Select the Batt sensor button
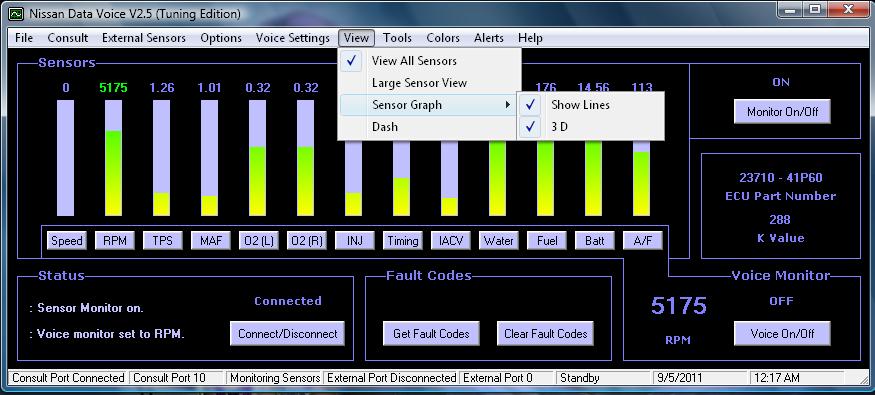Image resolution: width=875 pixels, height=395 pixels. point(594,241)
